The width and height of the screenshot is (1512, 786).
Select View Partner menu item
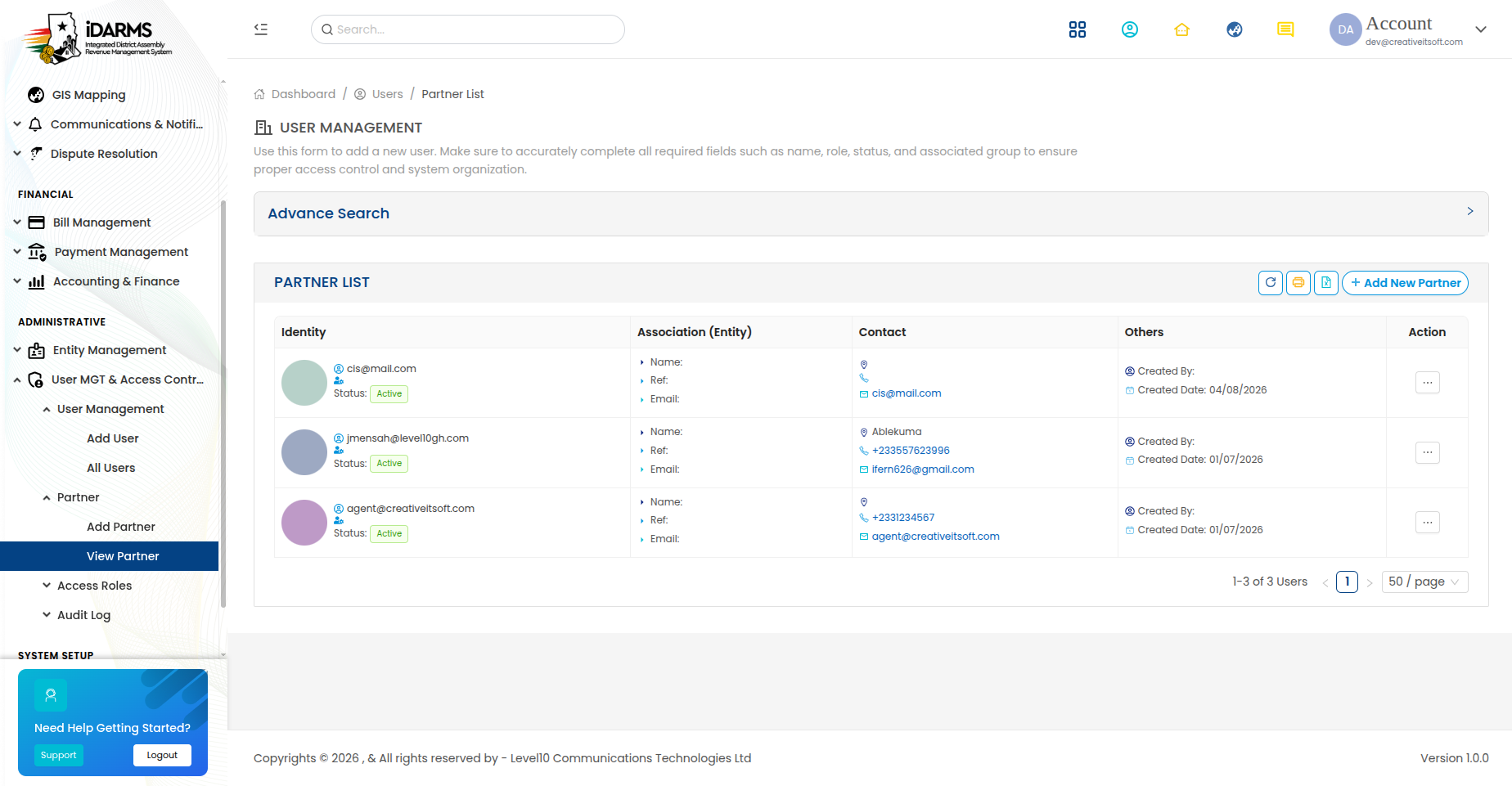tap(109, 556)
